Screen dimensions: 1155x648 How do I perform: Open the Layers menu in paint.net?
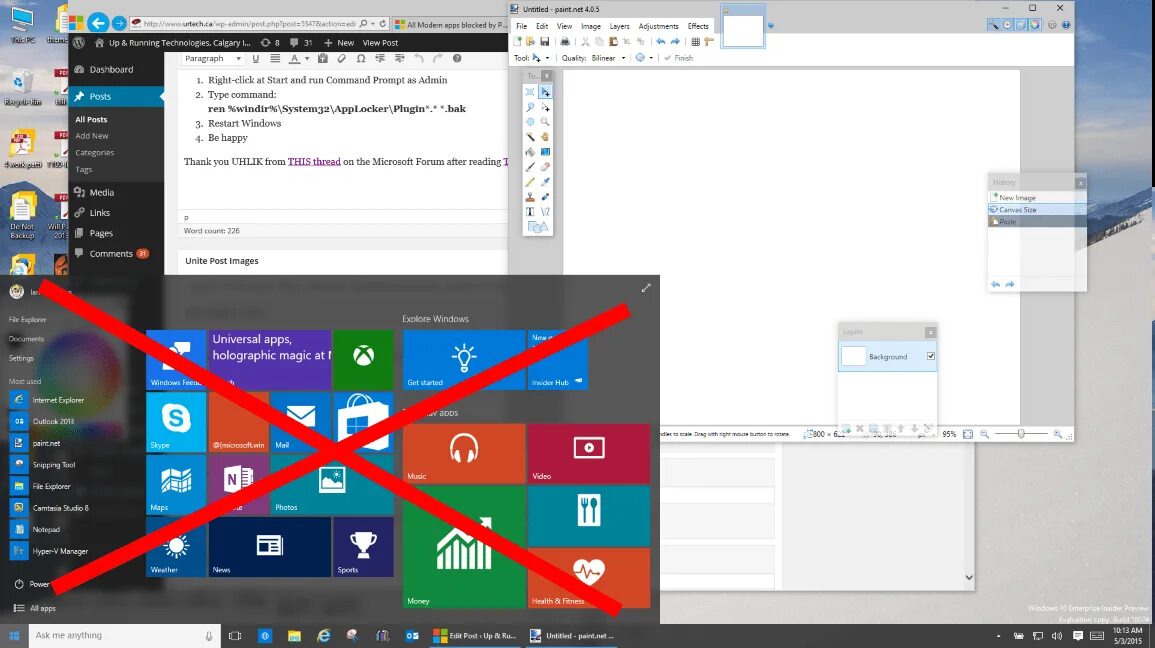pos(619,26)
